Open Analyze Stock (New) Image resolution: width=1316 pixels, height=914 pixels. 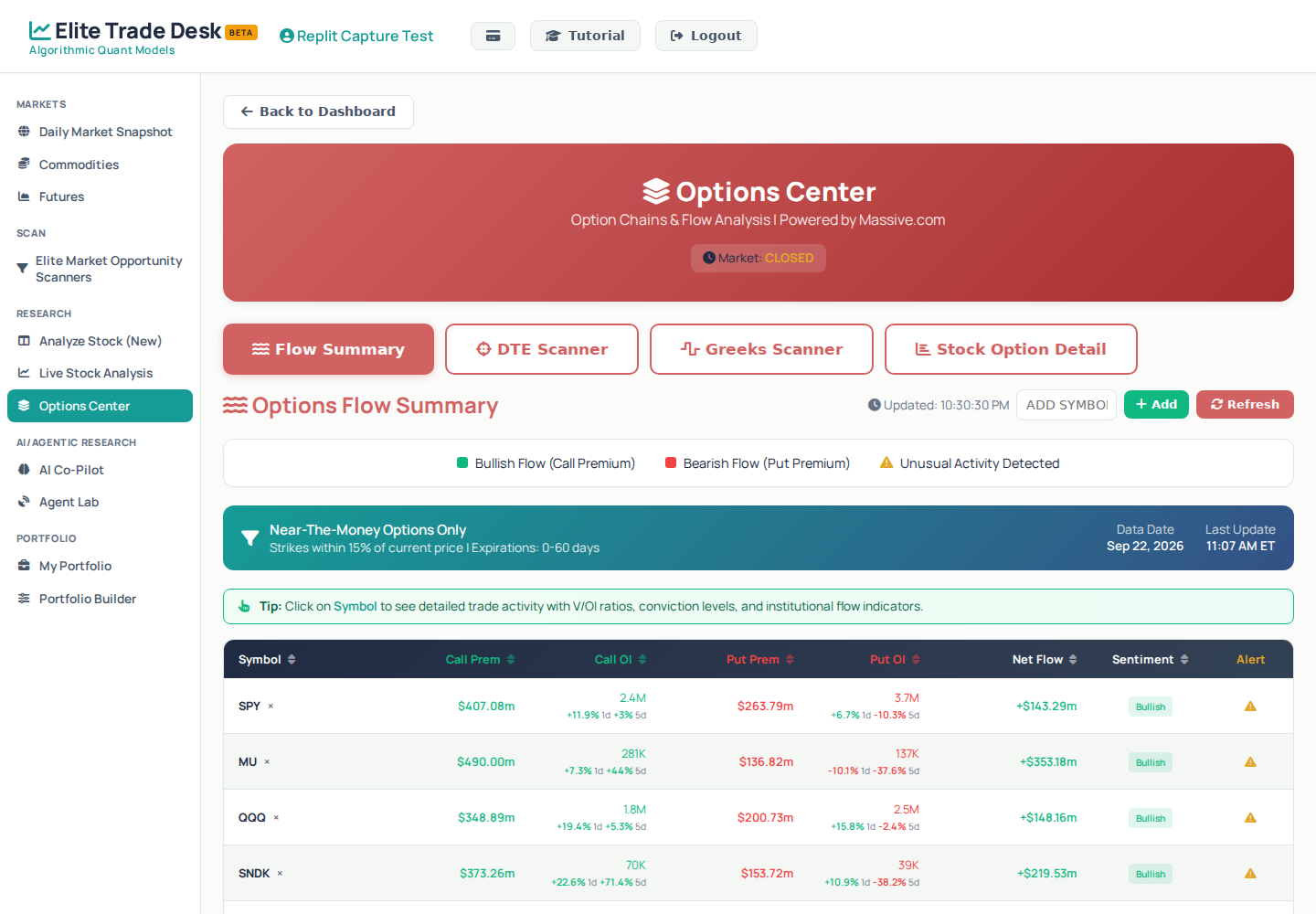[x=101, y=341]
